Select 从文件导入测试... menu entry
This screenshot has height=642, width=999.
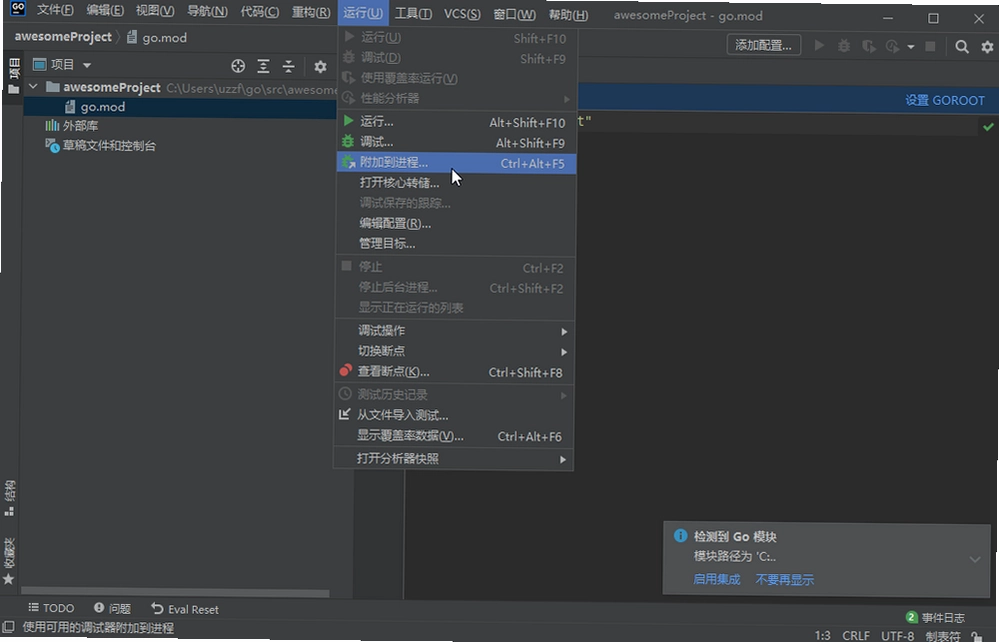click(x=454, y=415)
